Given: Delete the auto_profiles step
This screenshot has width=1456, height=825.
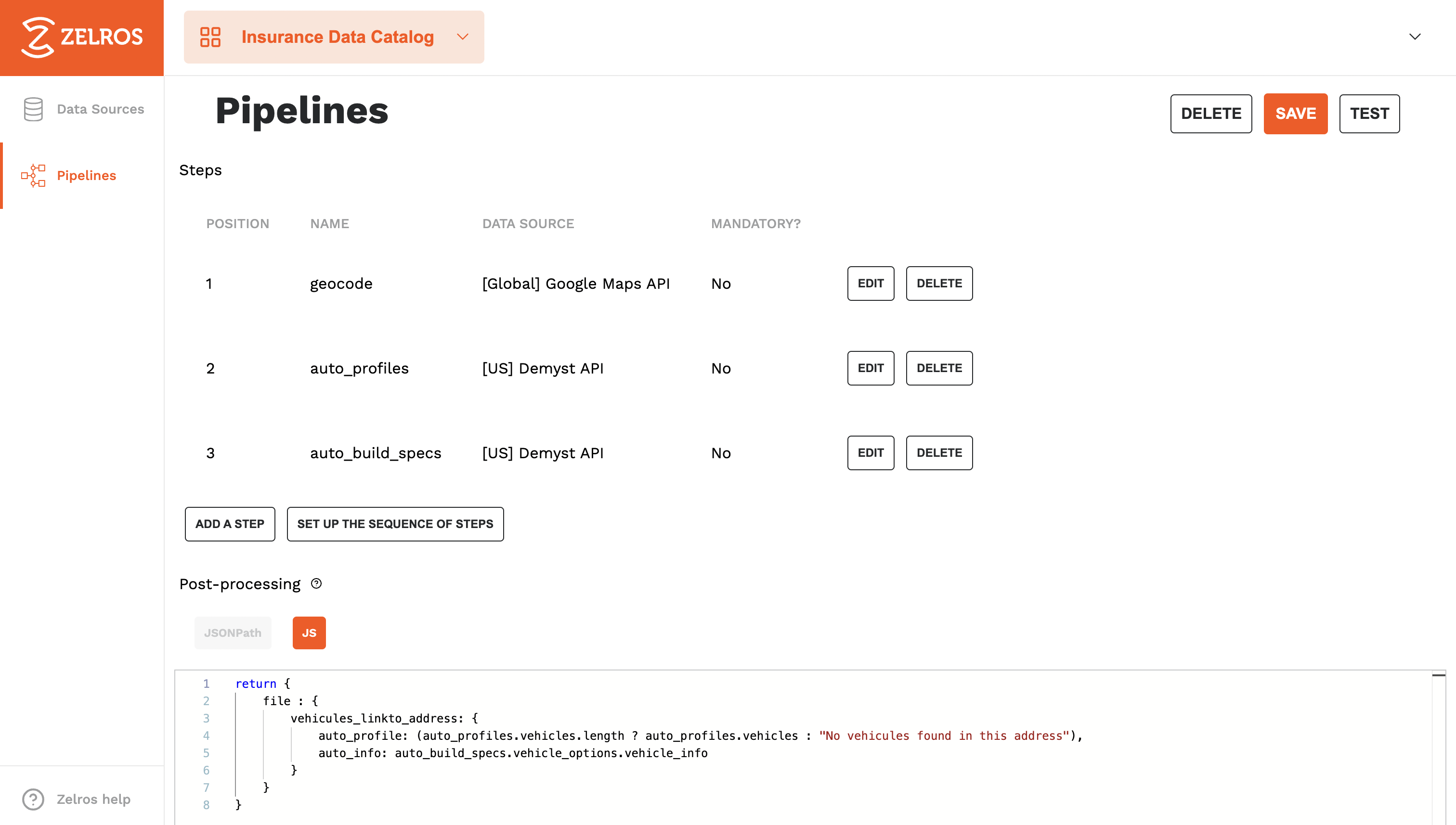Looking at the screenshot, I should [938, 368].
